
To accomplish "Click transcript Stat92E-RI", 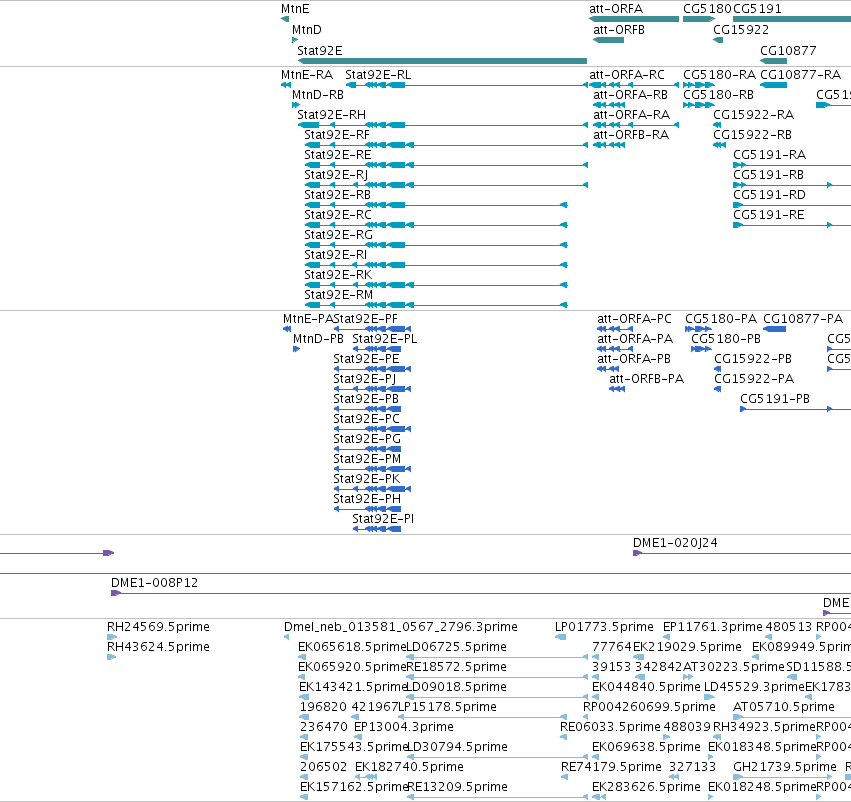I will [436, 265].
